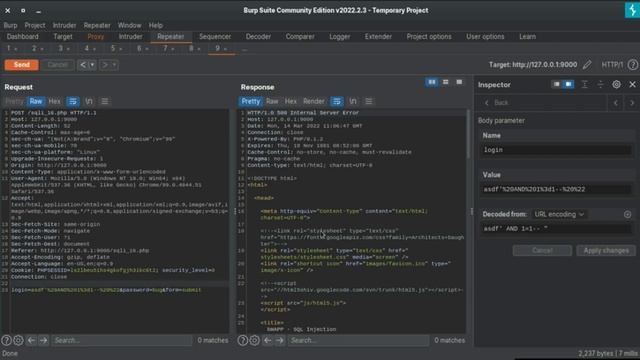Jump to previous Response search match

click(x=268, y=340)
